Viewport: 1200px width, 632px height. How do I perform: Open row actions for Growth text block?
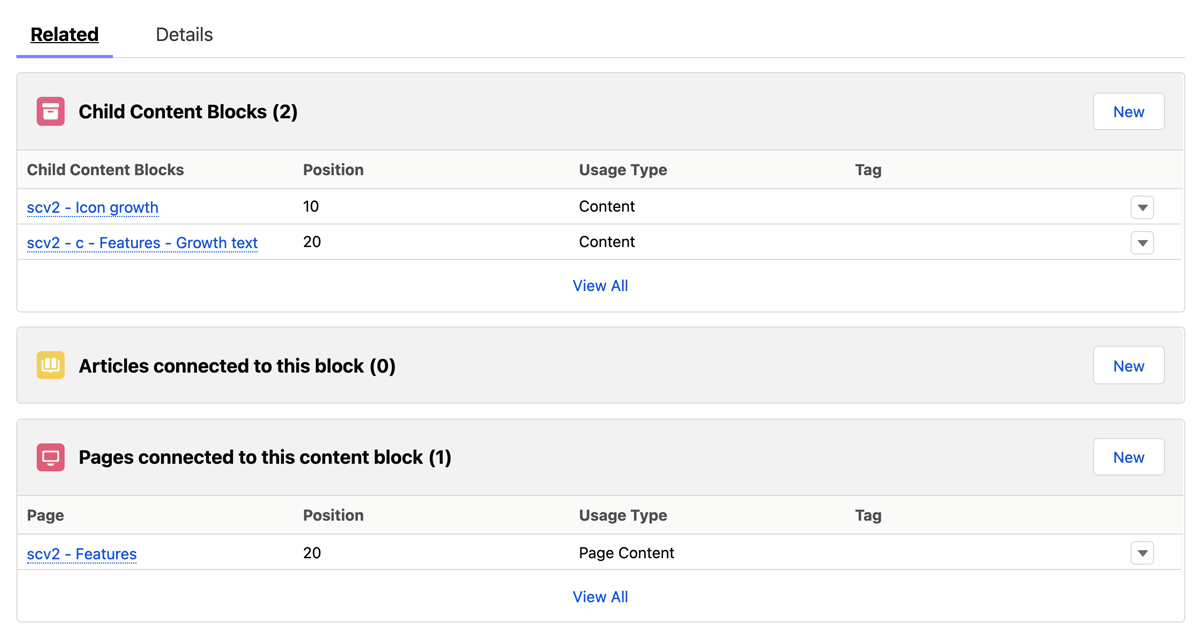(1142, 242)
